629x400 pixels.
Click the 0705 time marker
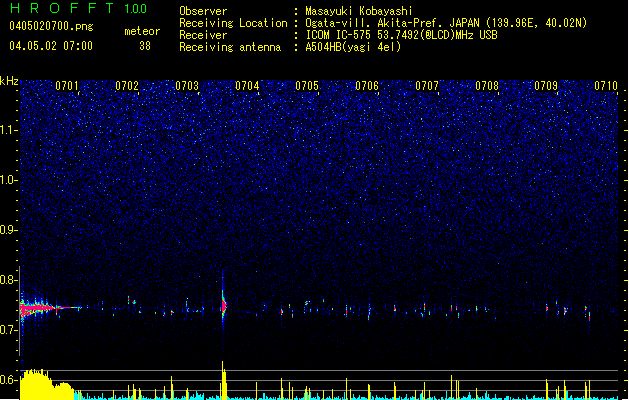[307, 86]
